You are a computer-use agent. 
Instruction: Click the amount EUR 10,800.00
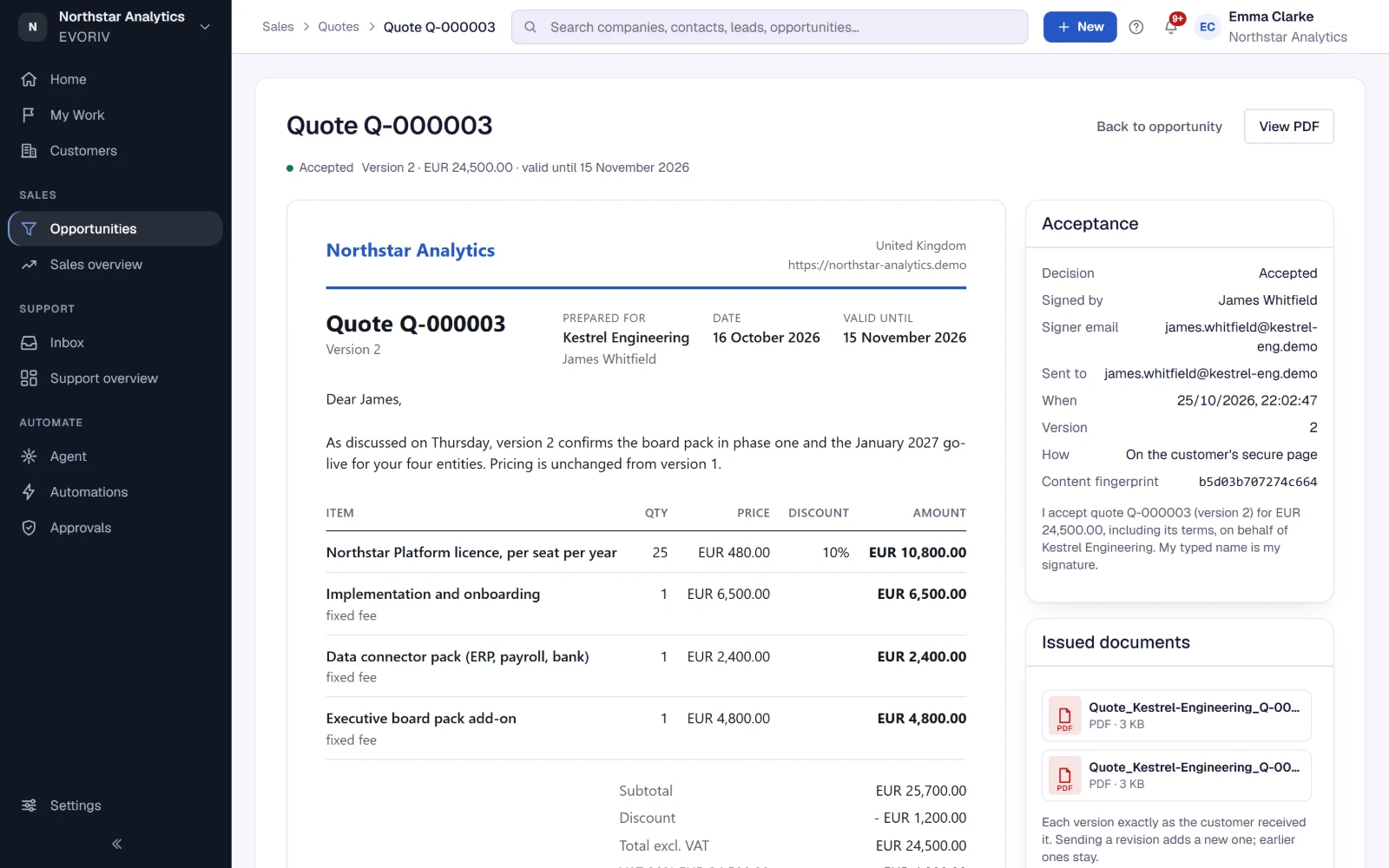click(918, 552)
